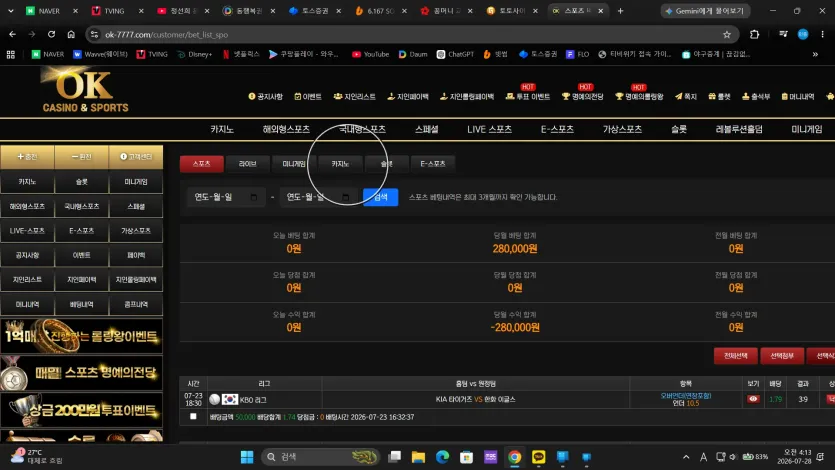Open the ChatGPT bookmark
The width and height of the screenshot is (835, 470).
pyautogui.click(x=455, y=54)
